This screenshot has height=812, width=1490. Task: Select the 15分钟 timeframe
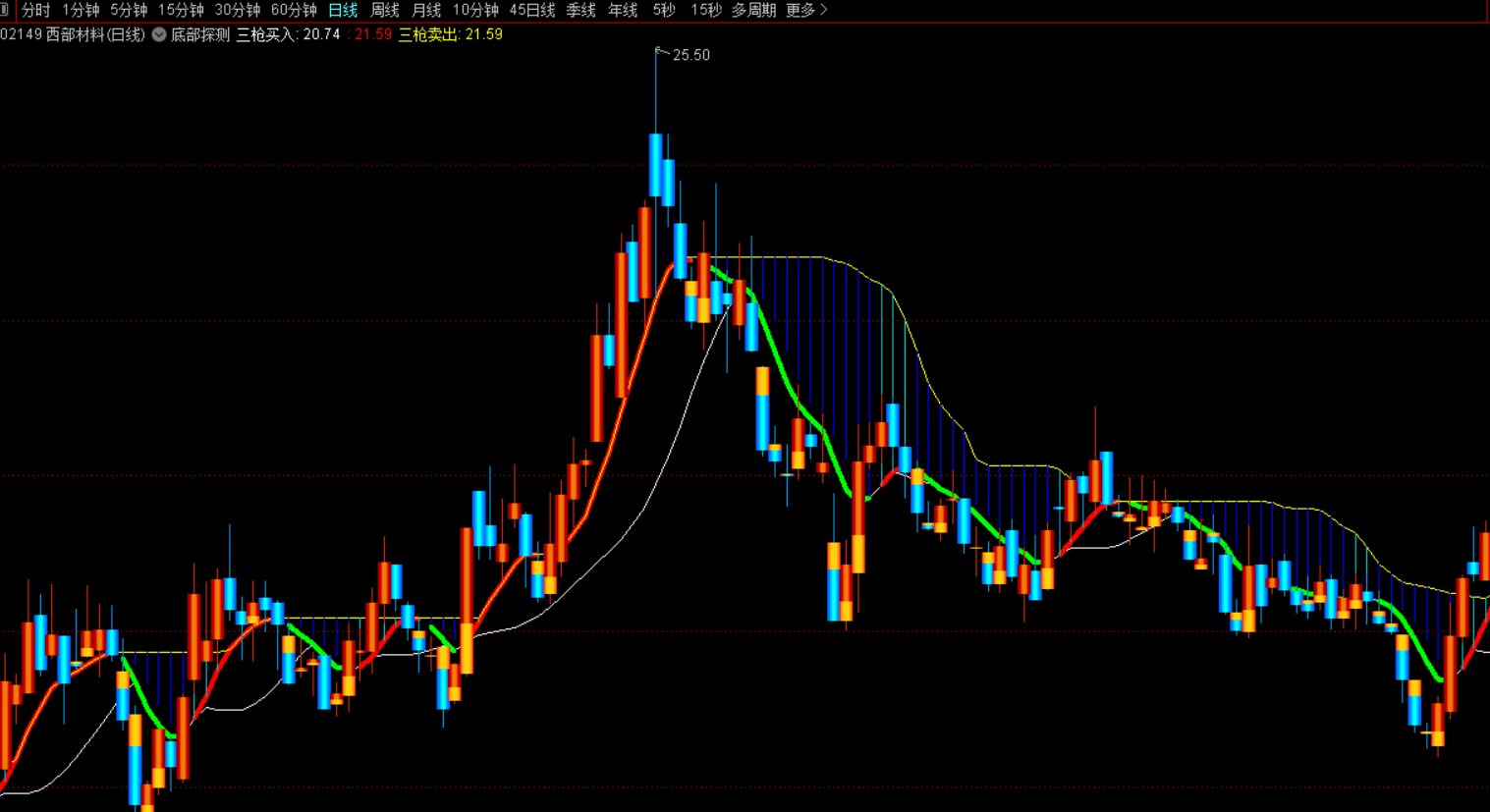coord(181,10)
